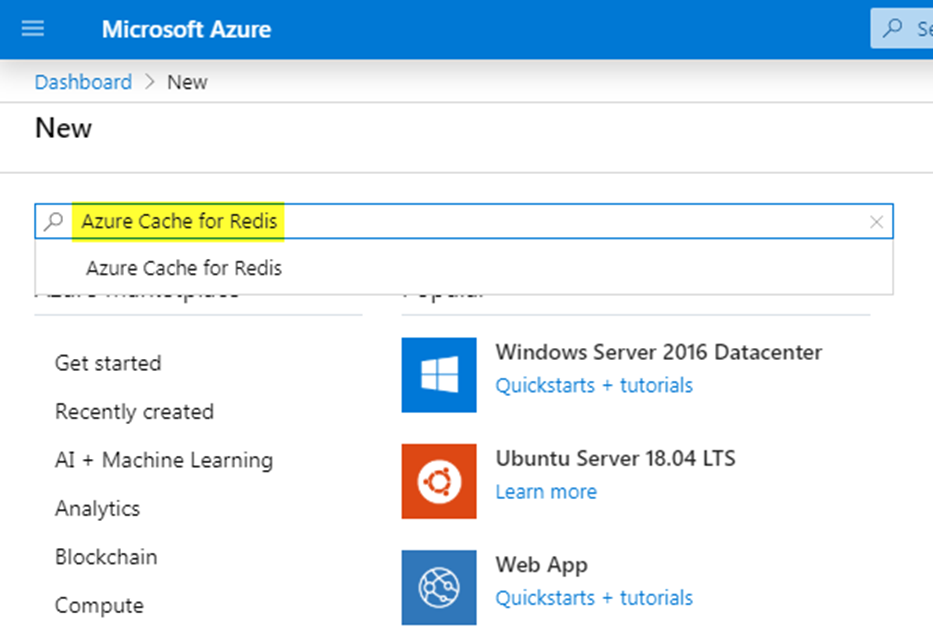Open Get started category

(x=108, y=363)
